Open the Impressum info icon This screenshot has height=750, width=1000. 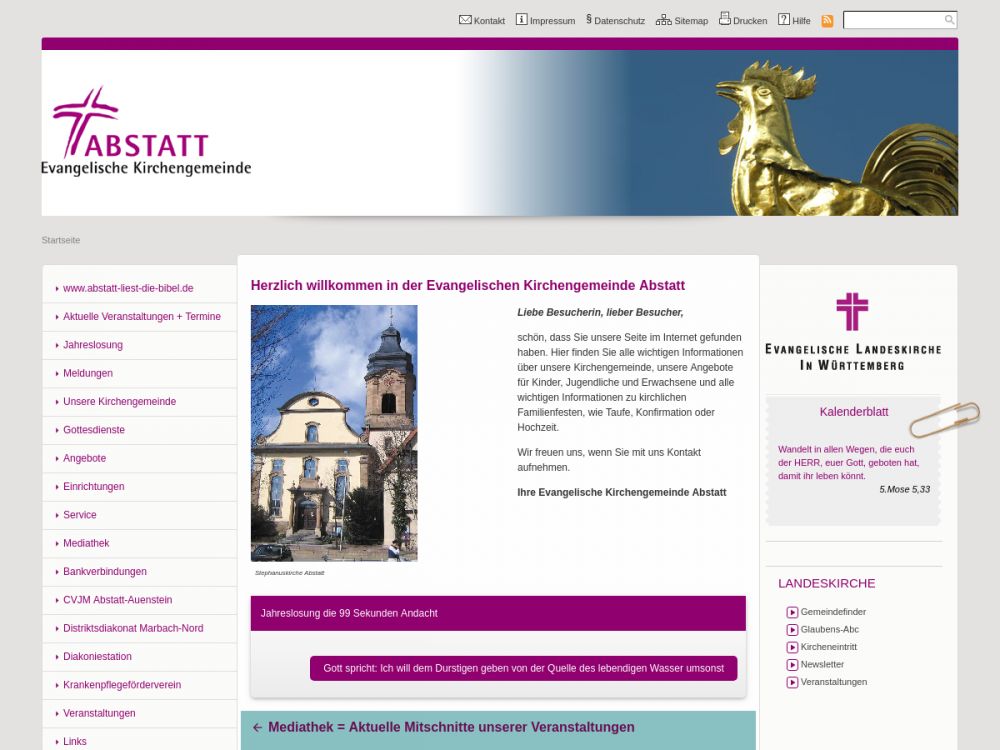pos(521,19)
